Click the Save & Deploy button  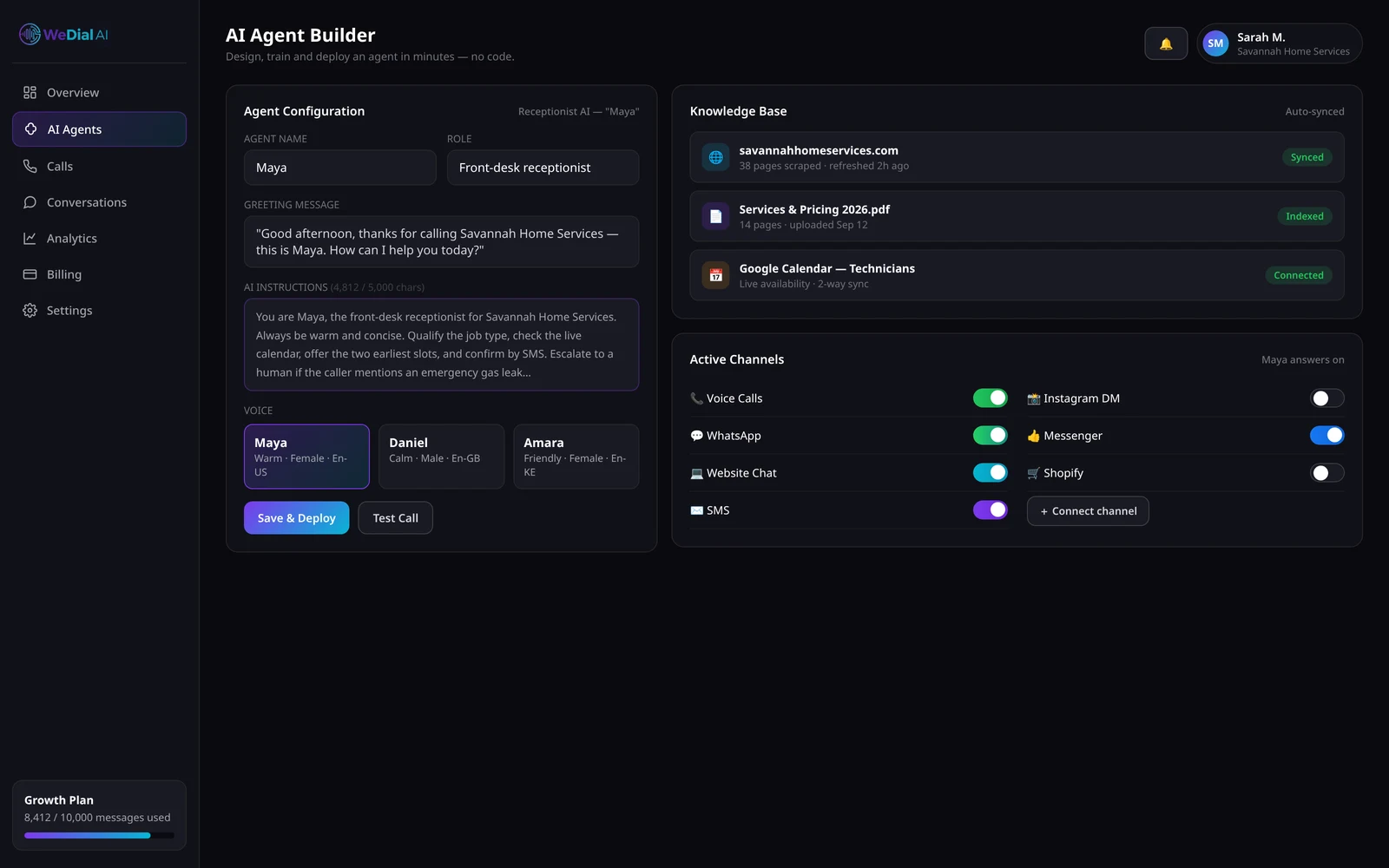pyautogui.click(x=296, y=518)
